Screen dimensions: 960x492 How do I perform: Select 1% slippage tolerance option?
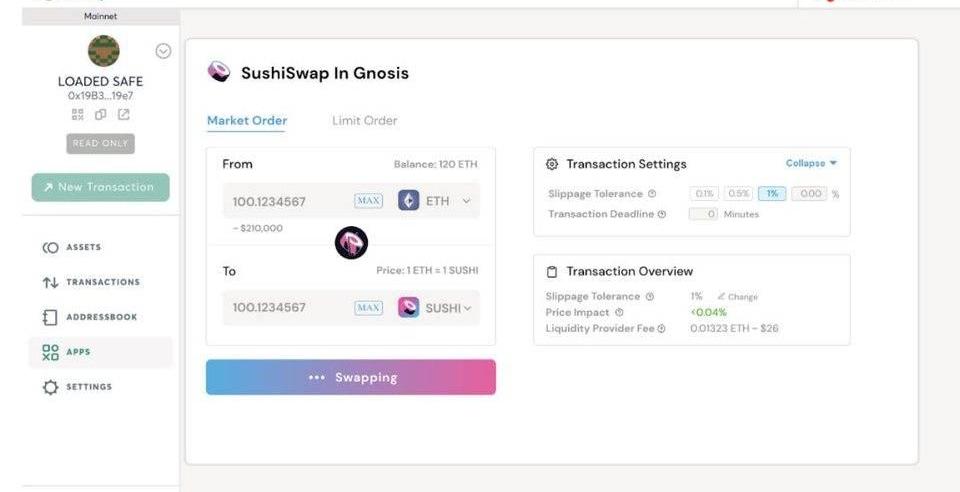[771, 194]
